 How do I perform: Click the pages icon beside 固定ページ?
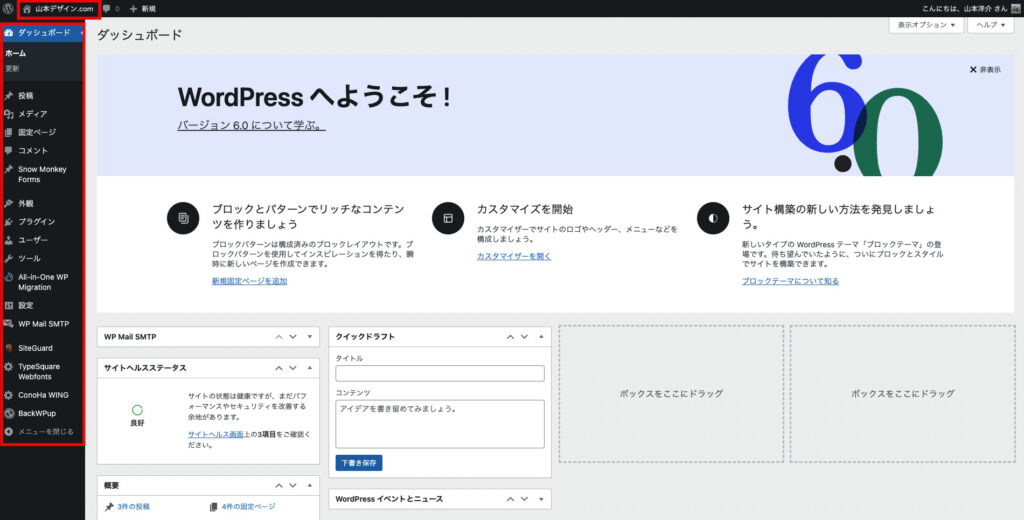8,132
